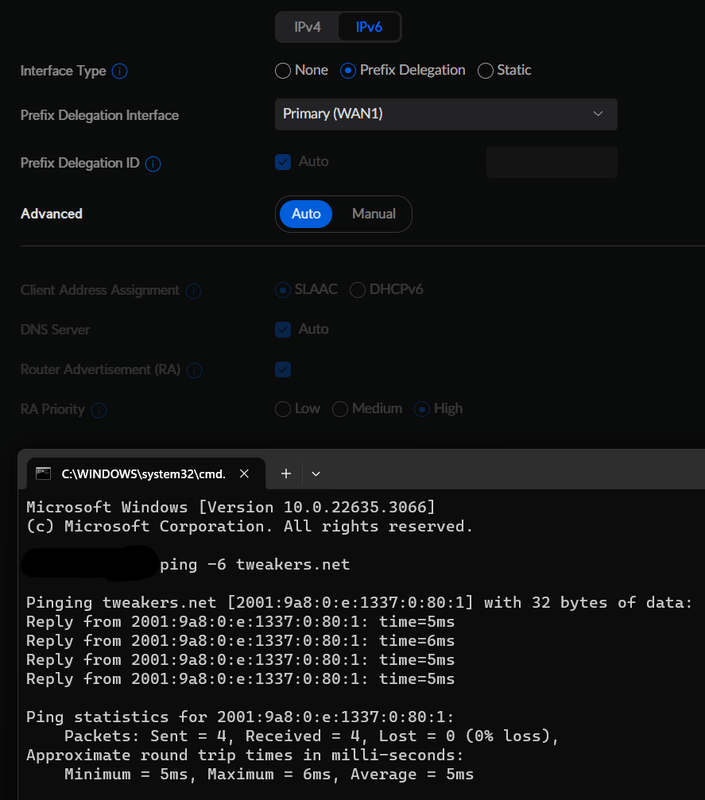The image size is (705, 800).
Task: Toggle Prefix Delegation ID Auto checkbox
Action: coord(283,162)
